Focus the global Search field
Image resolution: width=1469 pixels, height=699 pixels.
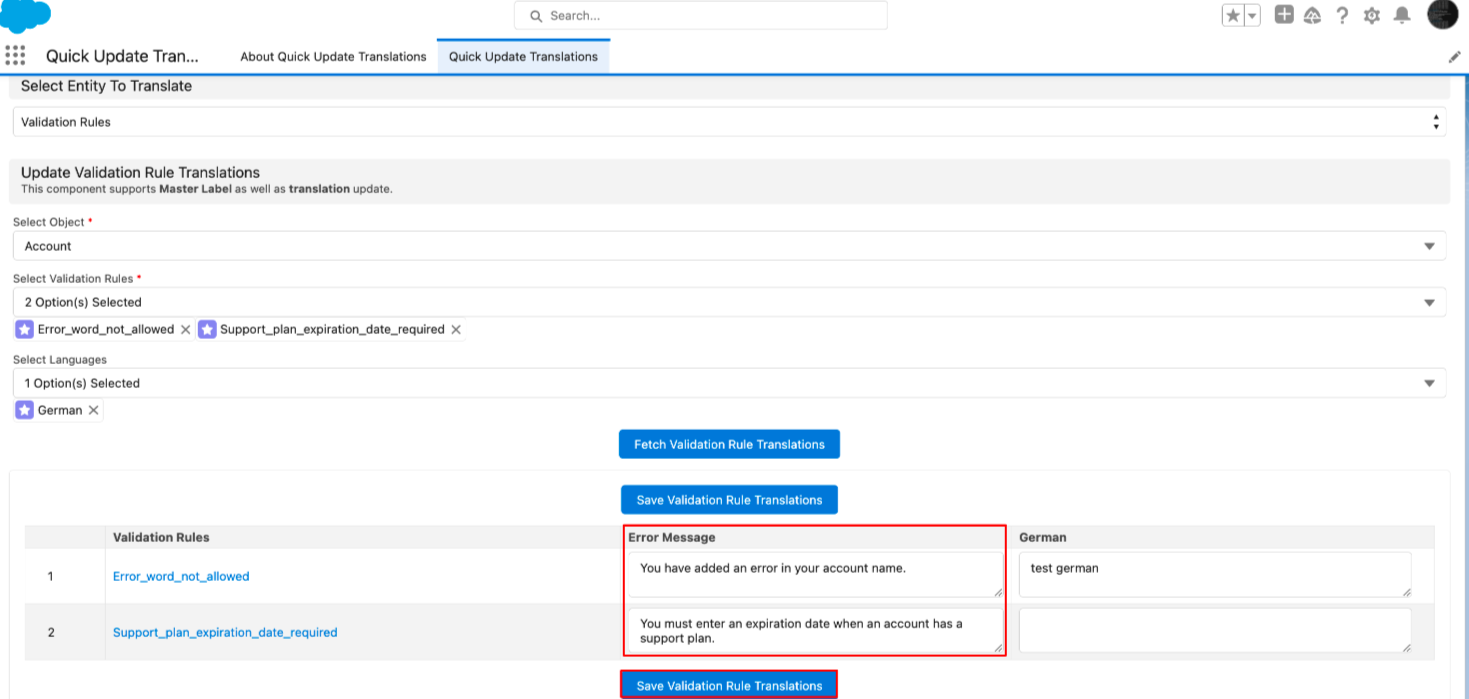coord(700,16)
